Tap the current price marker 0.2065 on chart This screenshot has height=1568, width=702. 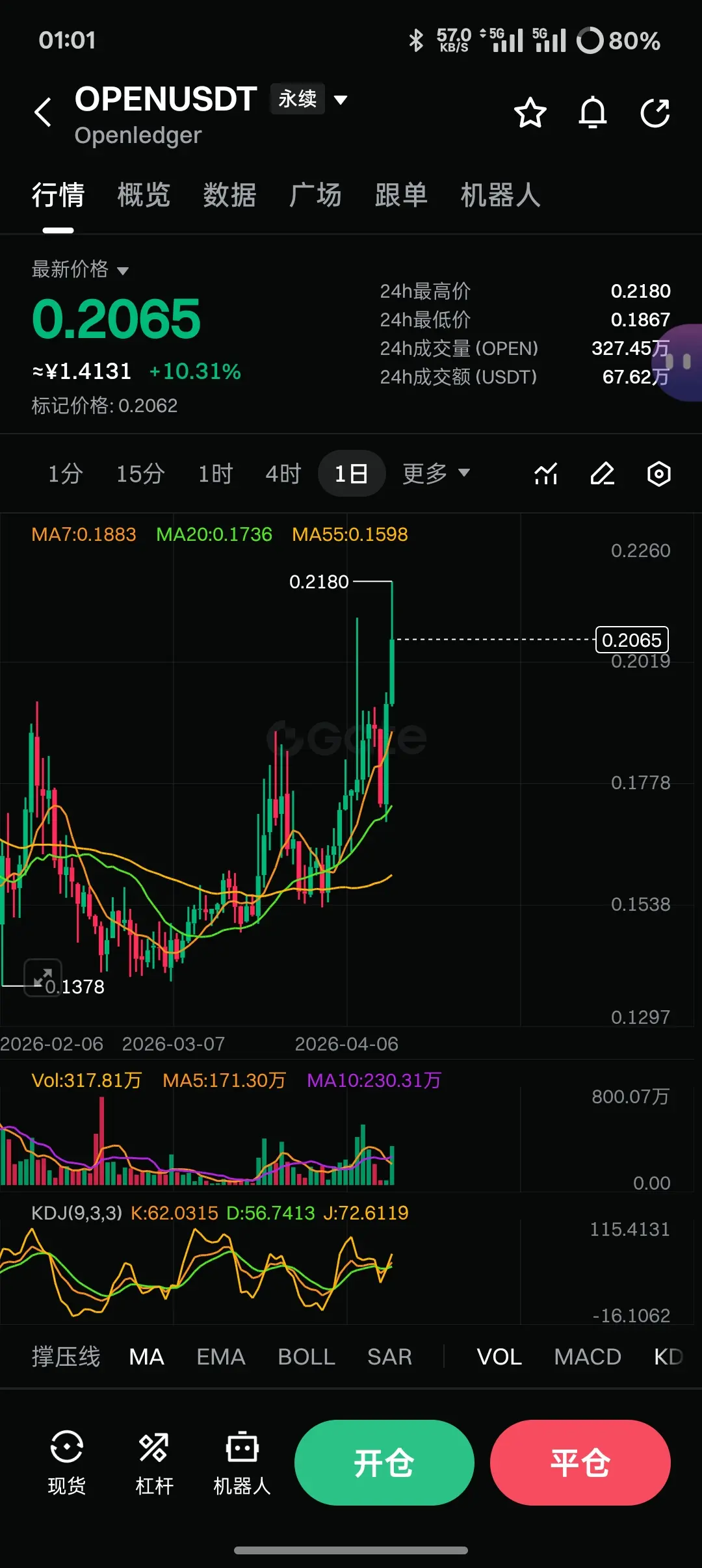pyautogui.click(x=632, y=640)
